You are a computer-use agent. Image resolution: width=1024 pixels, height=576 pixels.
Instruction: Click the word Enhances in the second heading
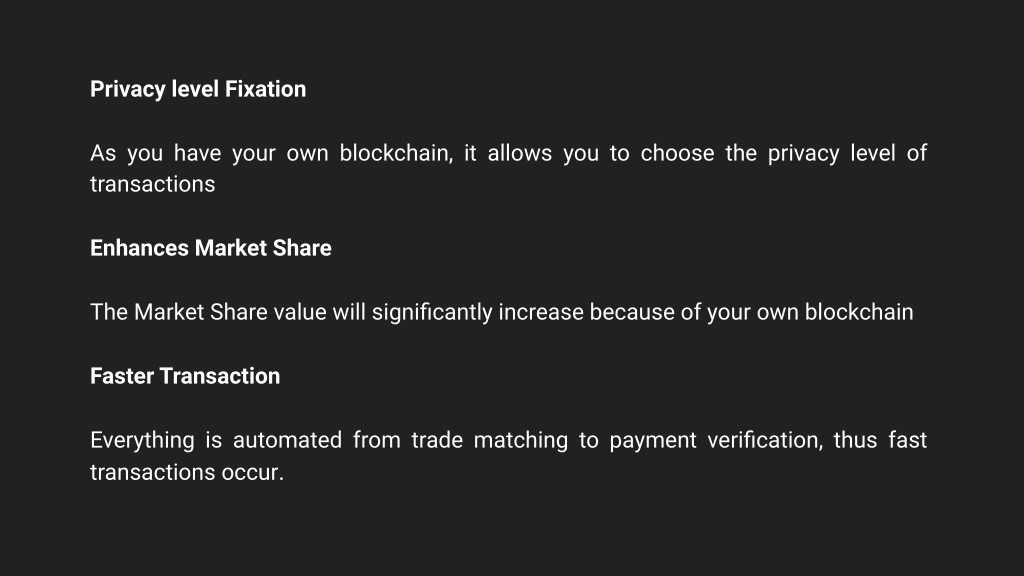click(139, 248)
